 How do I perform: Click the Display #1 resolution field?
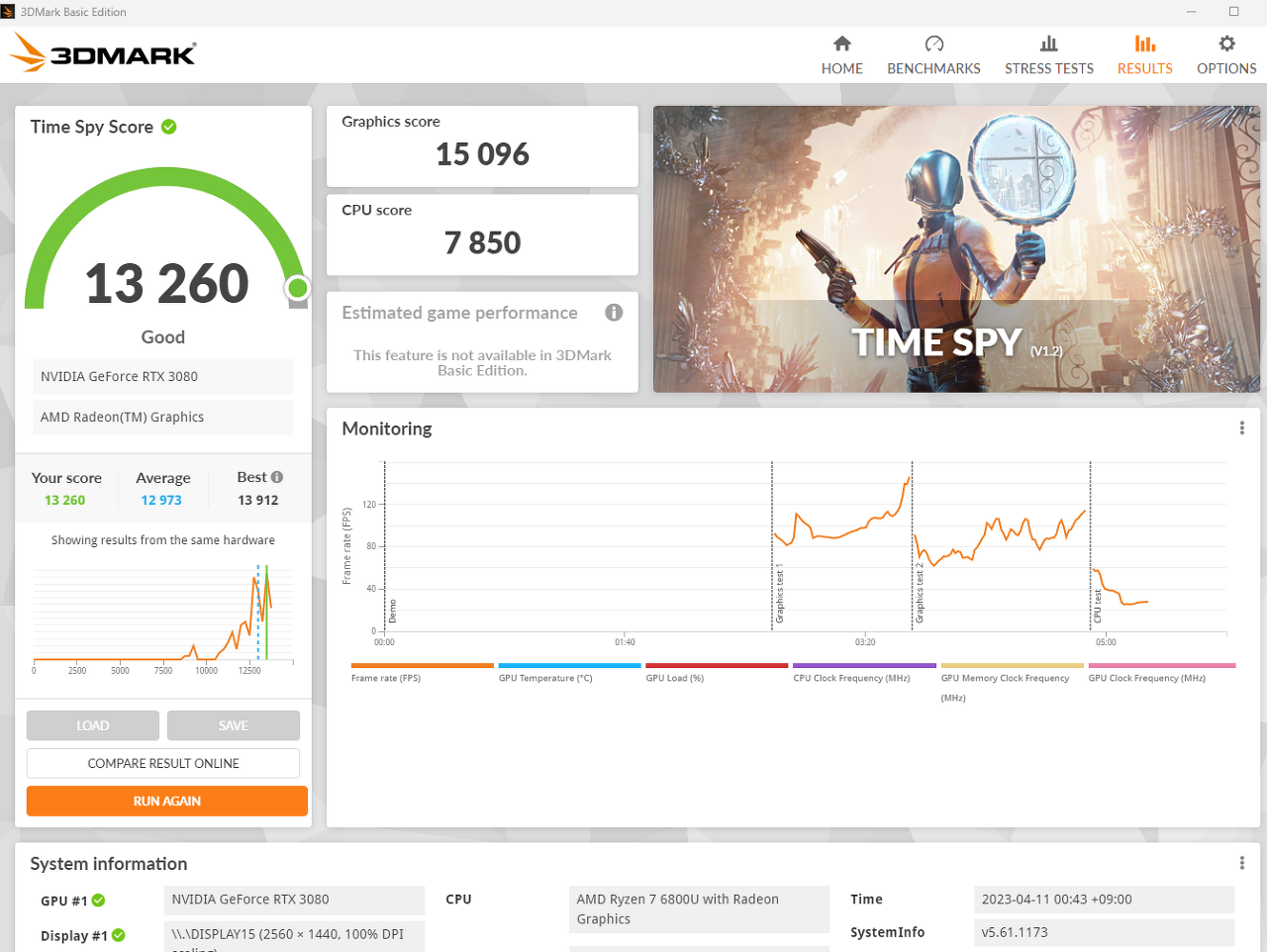click(294, 936)
